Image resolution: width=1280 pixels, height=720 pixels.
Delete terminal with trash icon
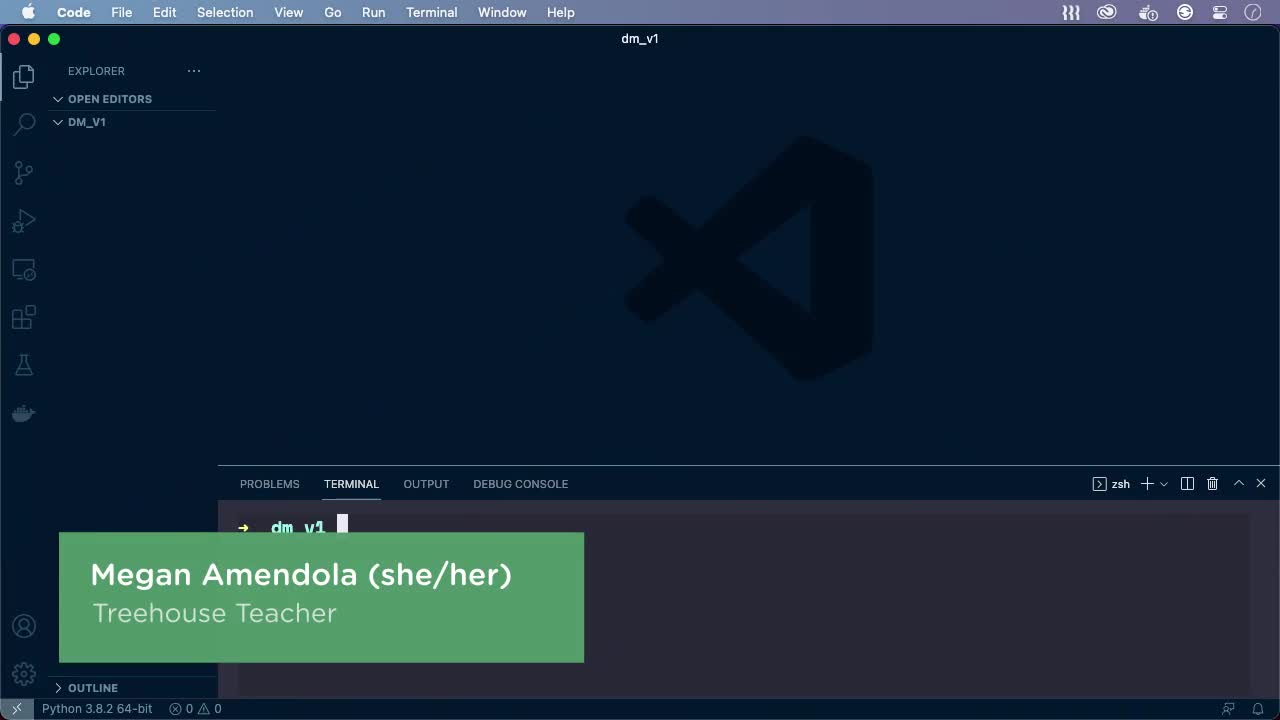[x=1212, y=484]
